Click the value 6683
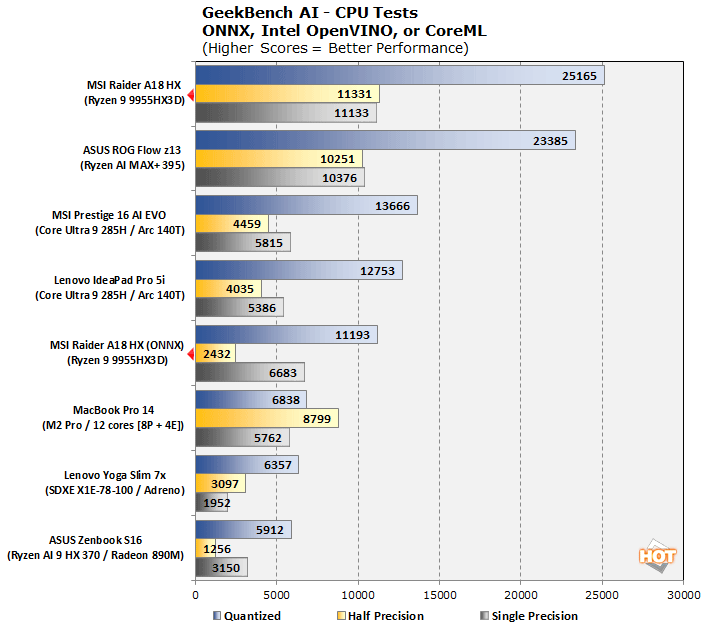This screenshot has width=708, height=624. [283, 373]
